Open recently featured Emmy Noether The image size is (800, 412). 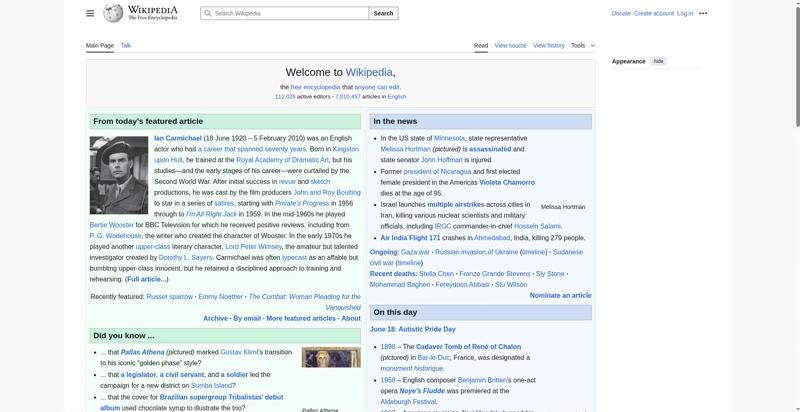220,297
